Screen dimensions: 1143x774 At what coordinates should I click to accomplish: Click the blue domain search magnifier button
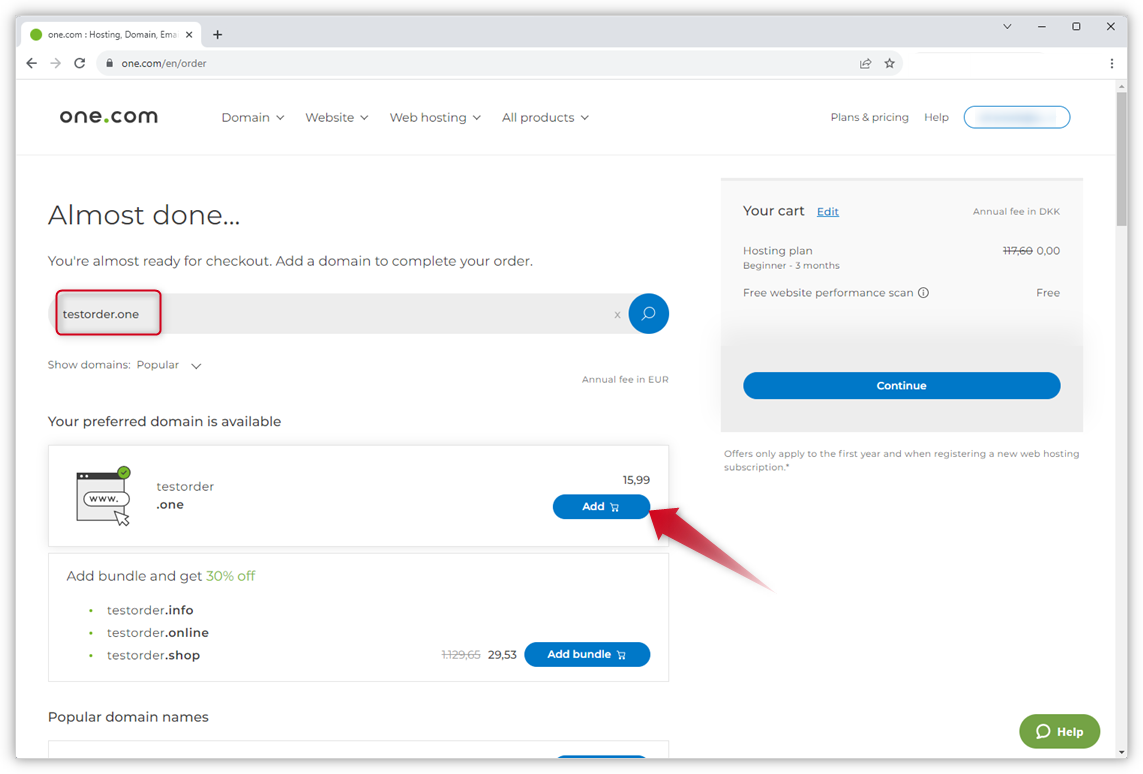point(648,314)
